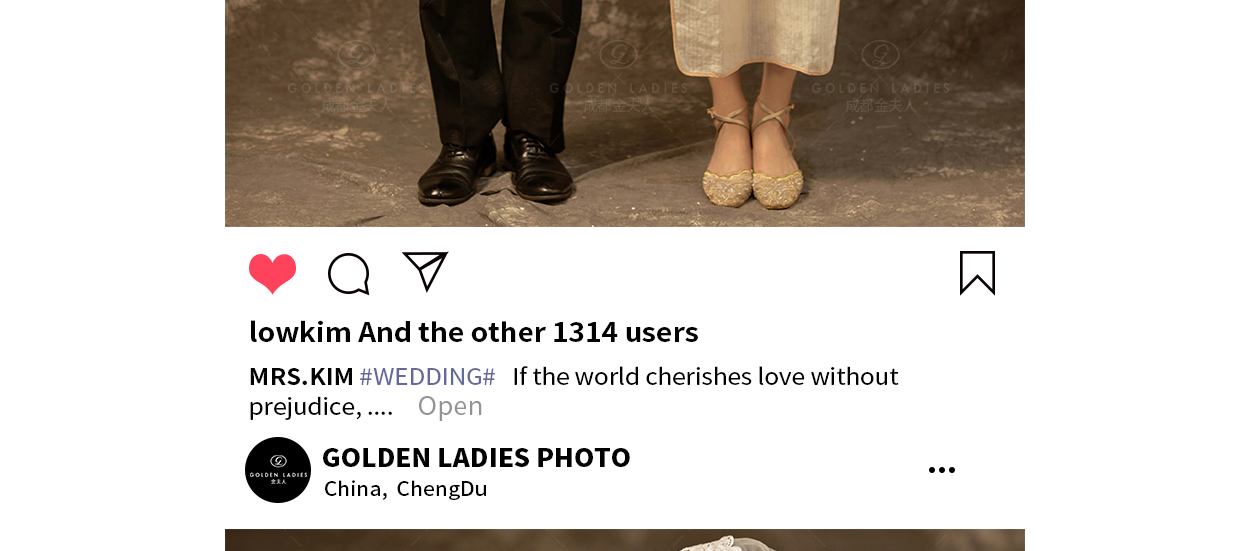Tap the man's black leather shoes in the photo

[495, 168]
